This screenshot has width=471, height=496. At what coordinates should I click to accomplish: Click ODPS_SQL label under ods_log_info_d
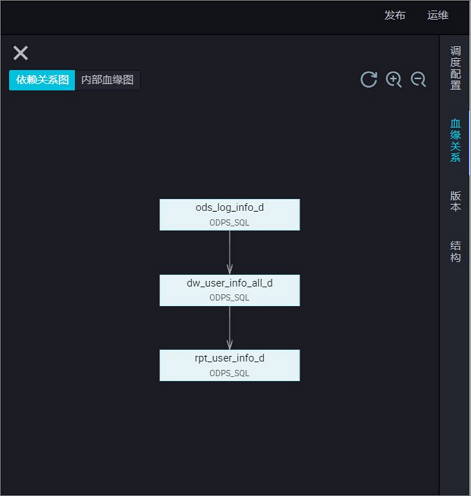pos(229,223)
